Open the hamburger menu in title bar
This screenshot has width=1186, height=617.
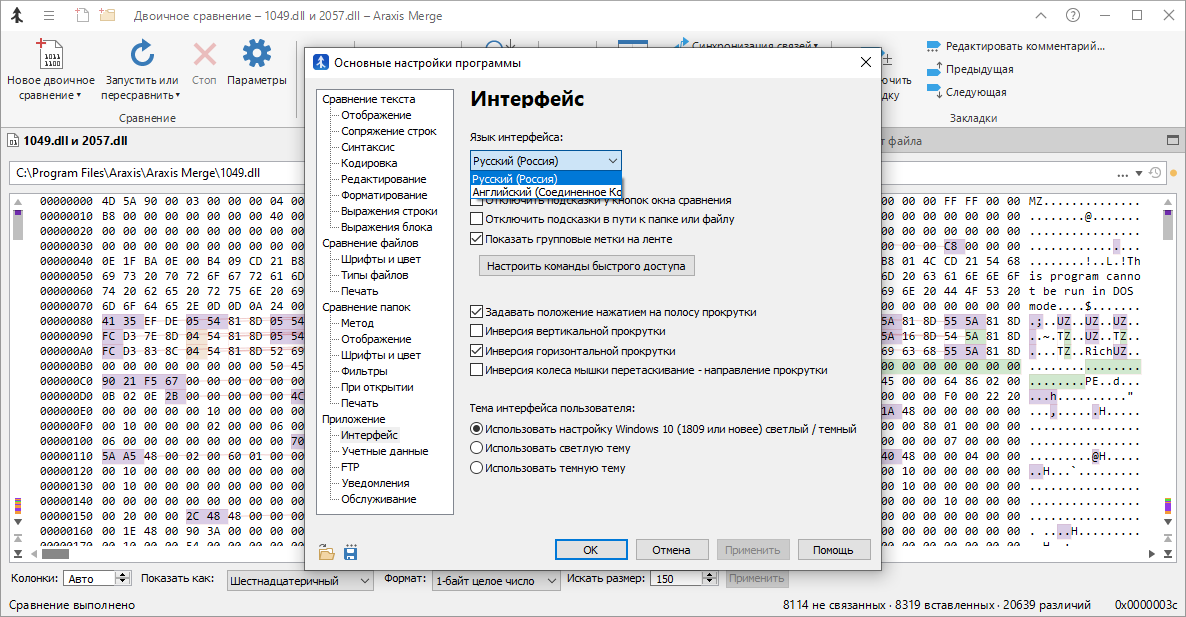49,15
